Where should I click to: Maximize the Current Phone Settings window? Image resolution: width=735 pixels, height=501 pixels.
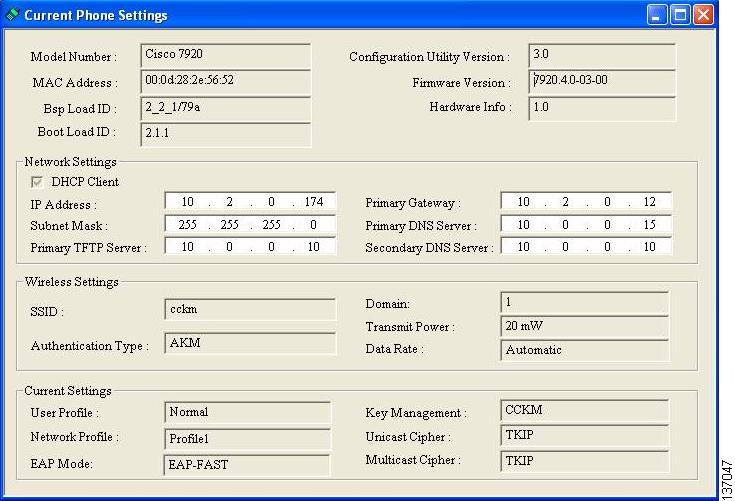coord(680,15)
